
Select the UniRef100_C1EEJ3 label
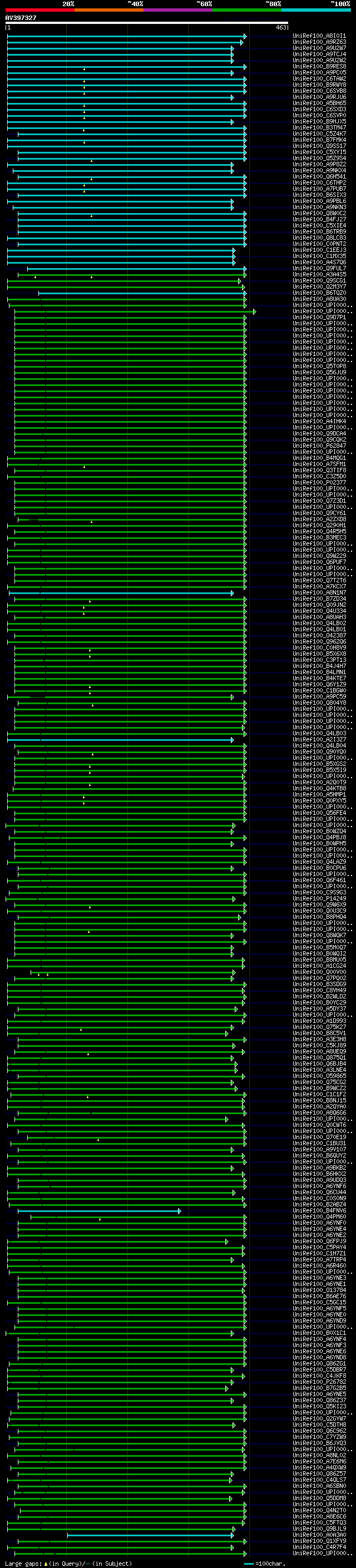coord(319,250)
